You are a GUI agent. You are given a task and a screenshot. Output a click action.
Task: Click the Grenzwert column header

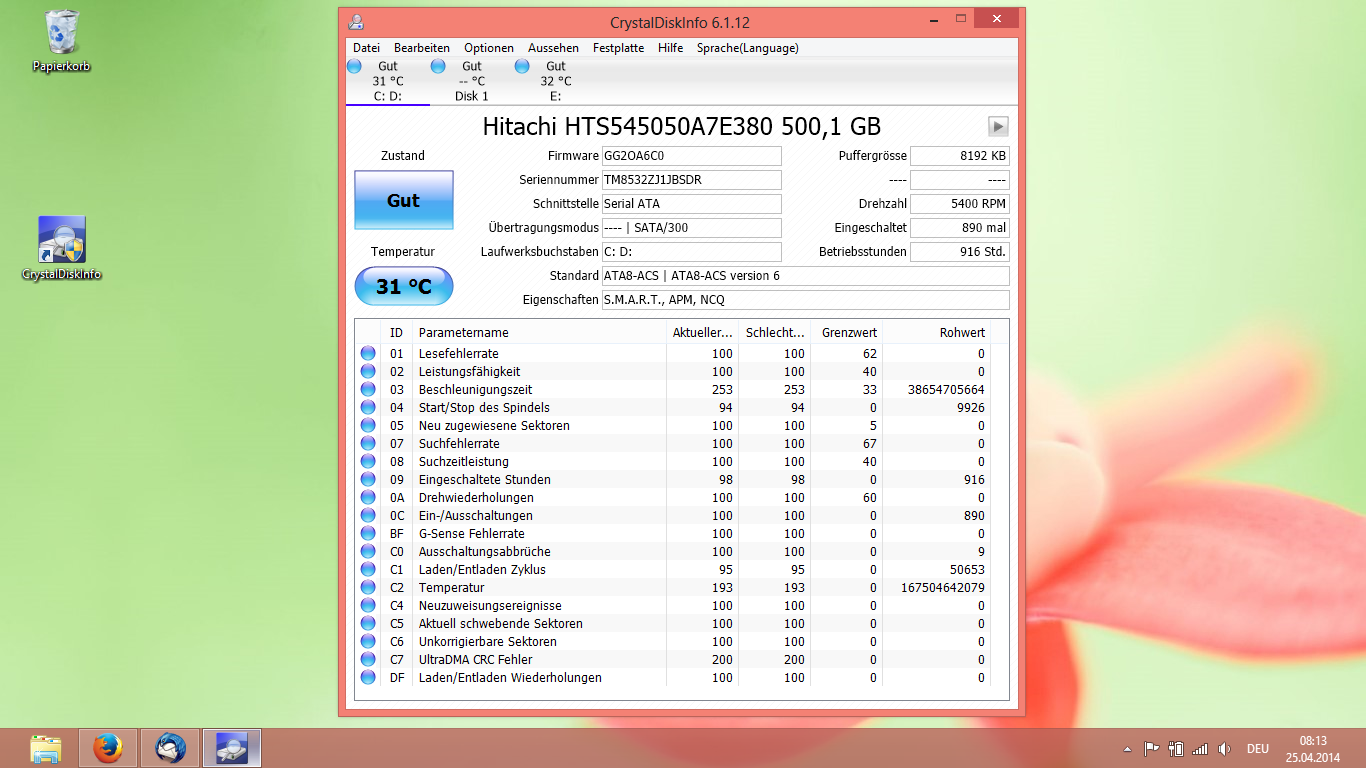846,332
